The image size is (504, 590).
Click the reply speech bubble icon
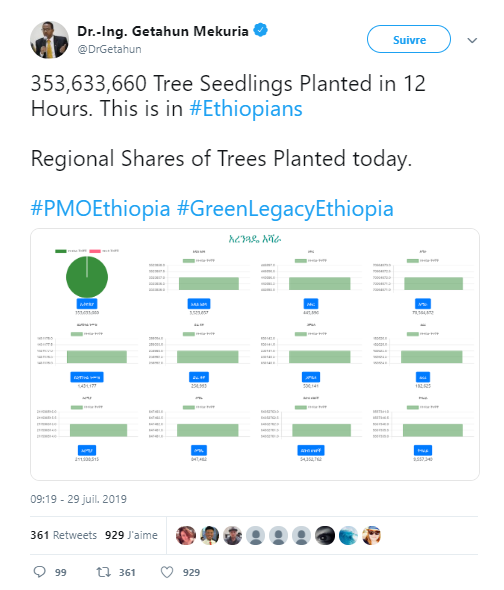pyautogui.click(x=40, y=572)
